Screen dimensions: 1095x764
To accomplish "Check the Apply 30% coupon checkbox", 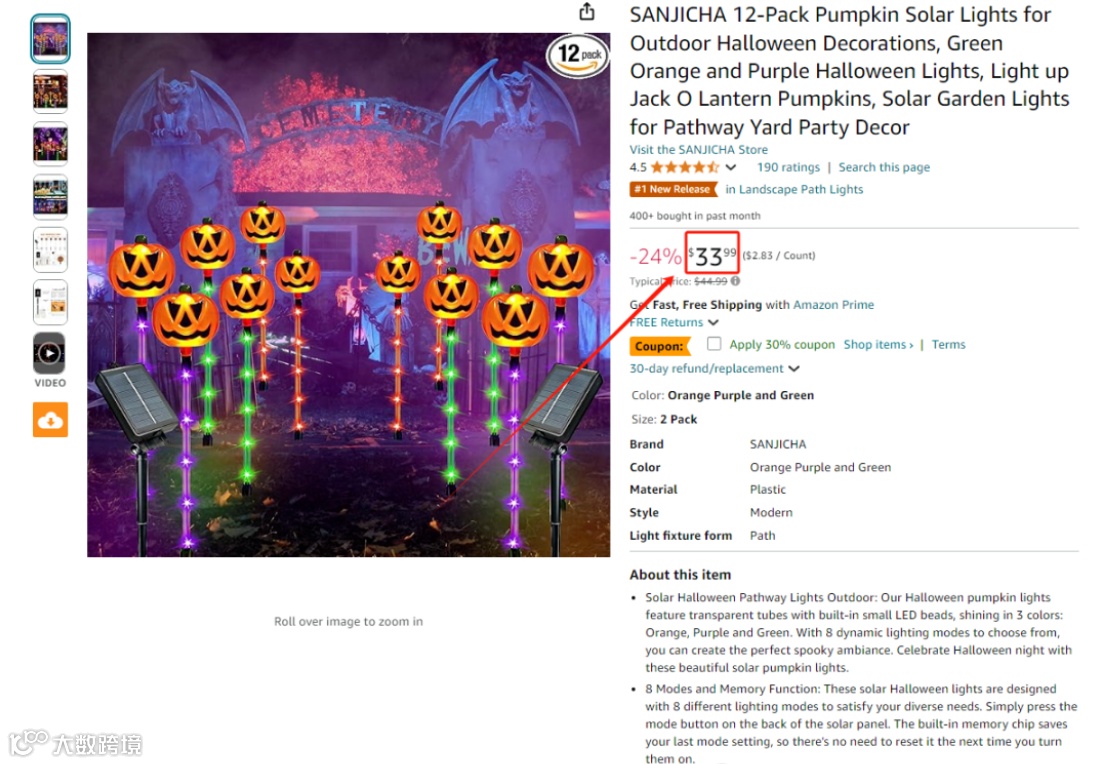I will coord(714,344).
